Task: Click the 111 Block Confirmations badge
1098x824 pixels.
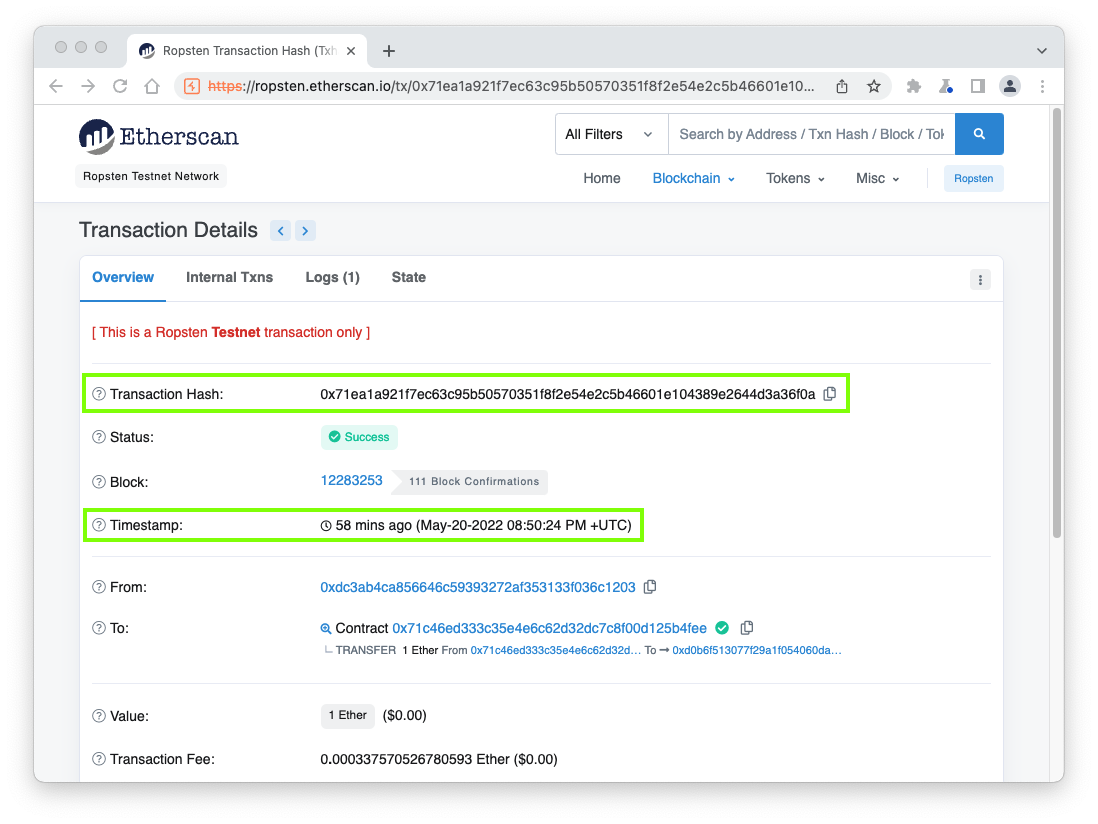Action: pos(470,482)
